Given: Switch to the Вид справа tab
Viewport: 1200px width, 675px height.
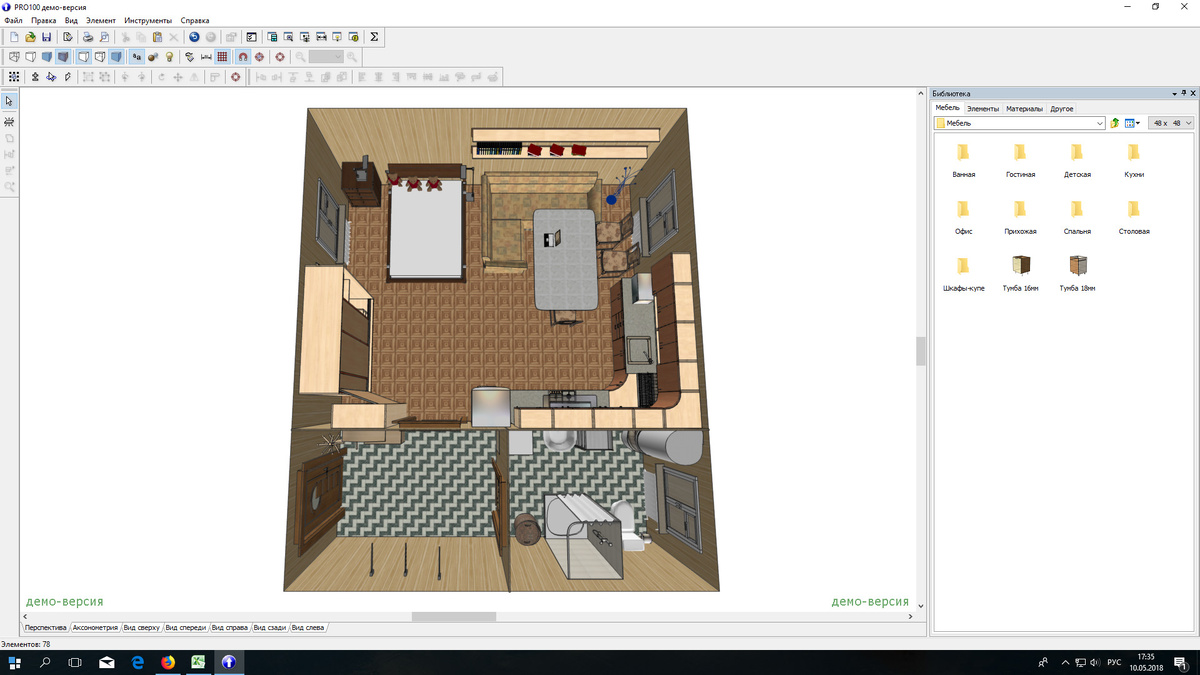Looking at the screenshot, I should 230,628.
